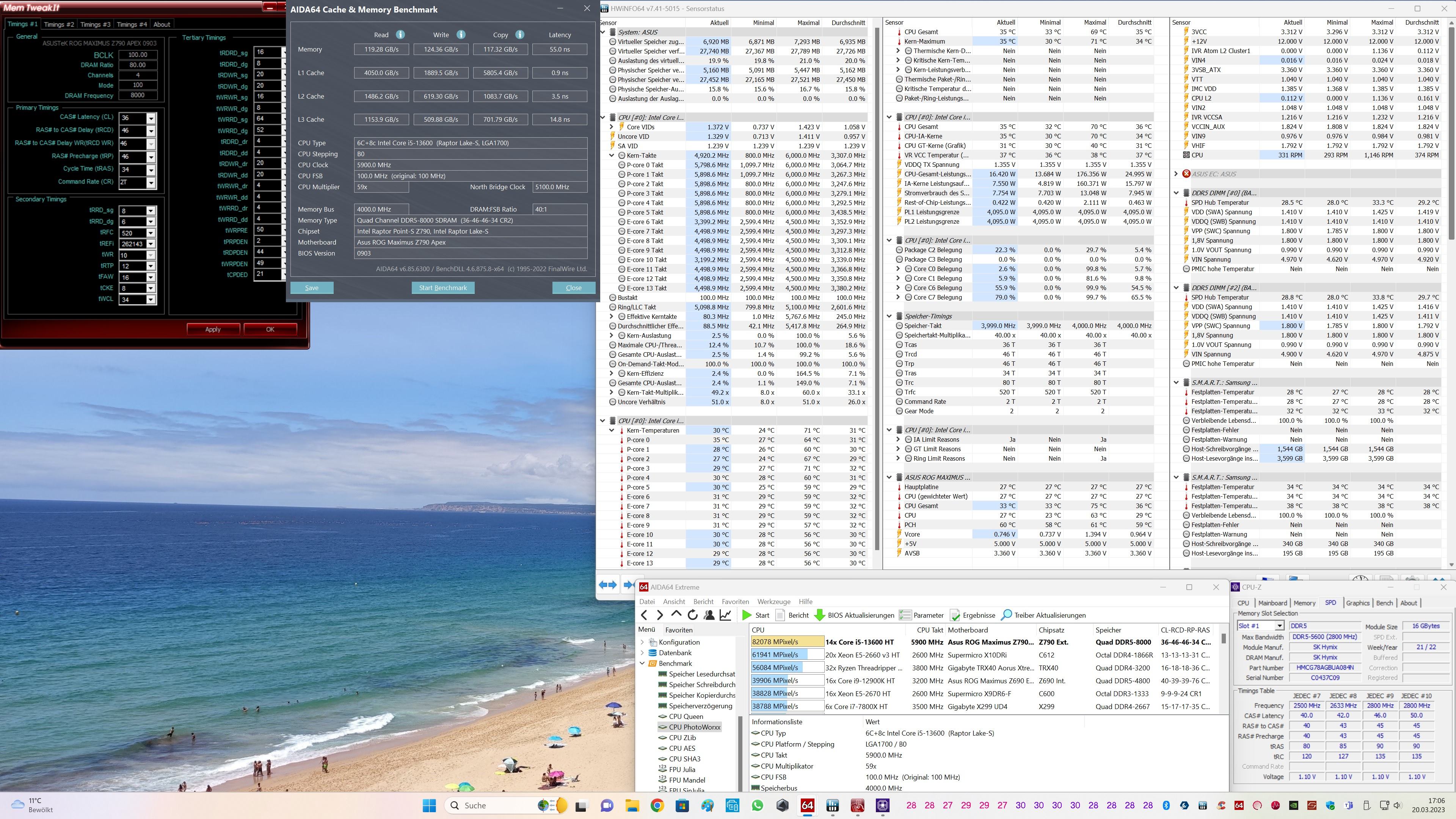This screenshot has width=1456, height=819.
Task: Click the Start Benchmark button
Action: click(x=442, y=288)
